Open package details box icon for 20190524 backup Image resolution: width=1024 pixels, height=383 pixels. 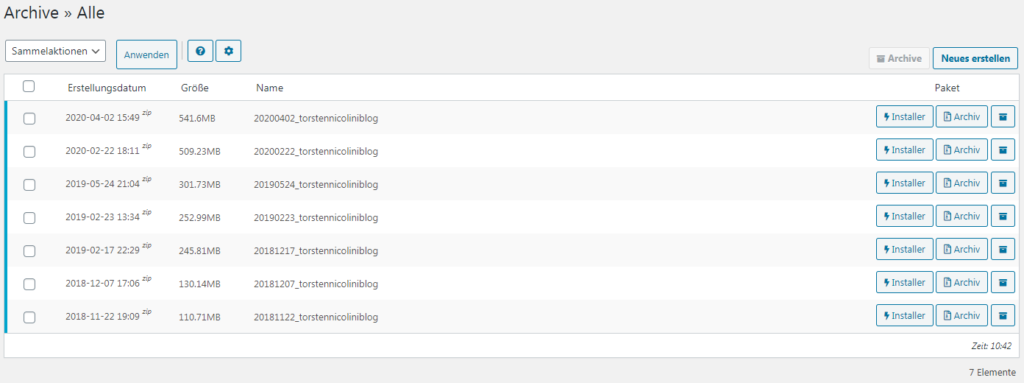(x=1003, y=183)
